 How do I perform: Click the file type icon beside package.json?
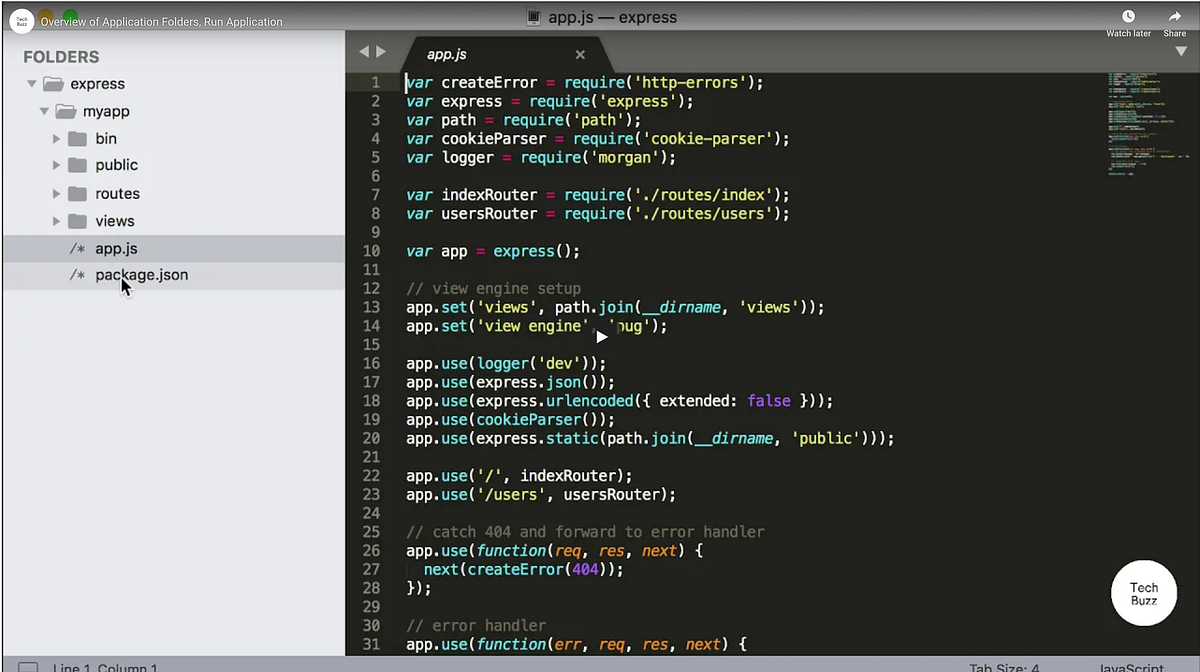[77, 276]
